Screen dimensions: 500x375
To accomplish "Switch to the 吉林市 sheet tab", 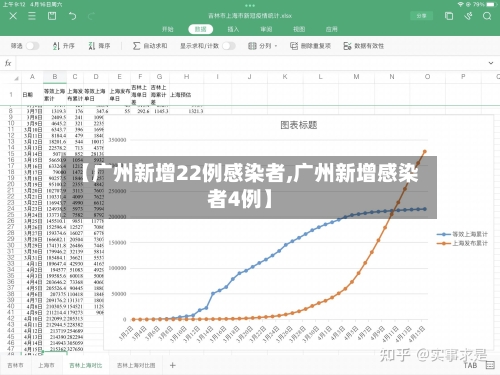I will tap(15, 365).
